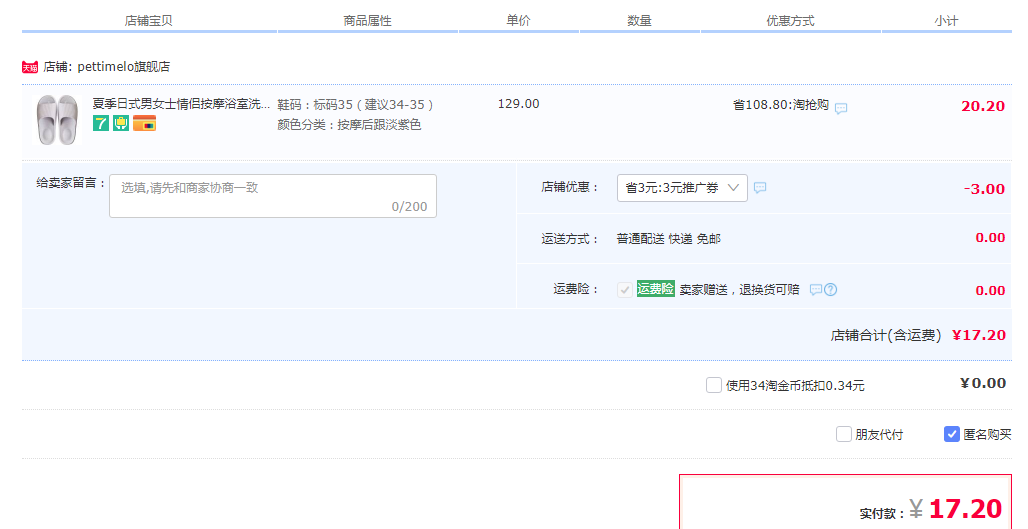Click the 小计 column header
Image resolution: width=1028 pixels, height=529 pixels.
[x=946, y=21]
